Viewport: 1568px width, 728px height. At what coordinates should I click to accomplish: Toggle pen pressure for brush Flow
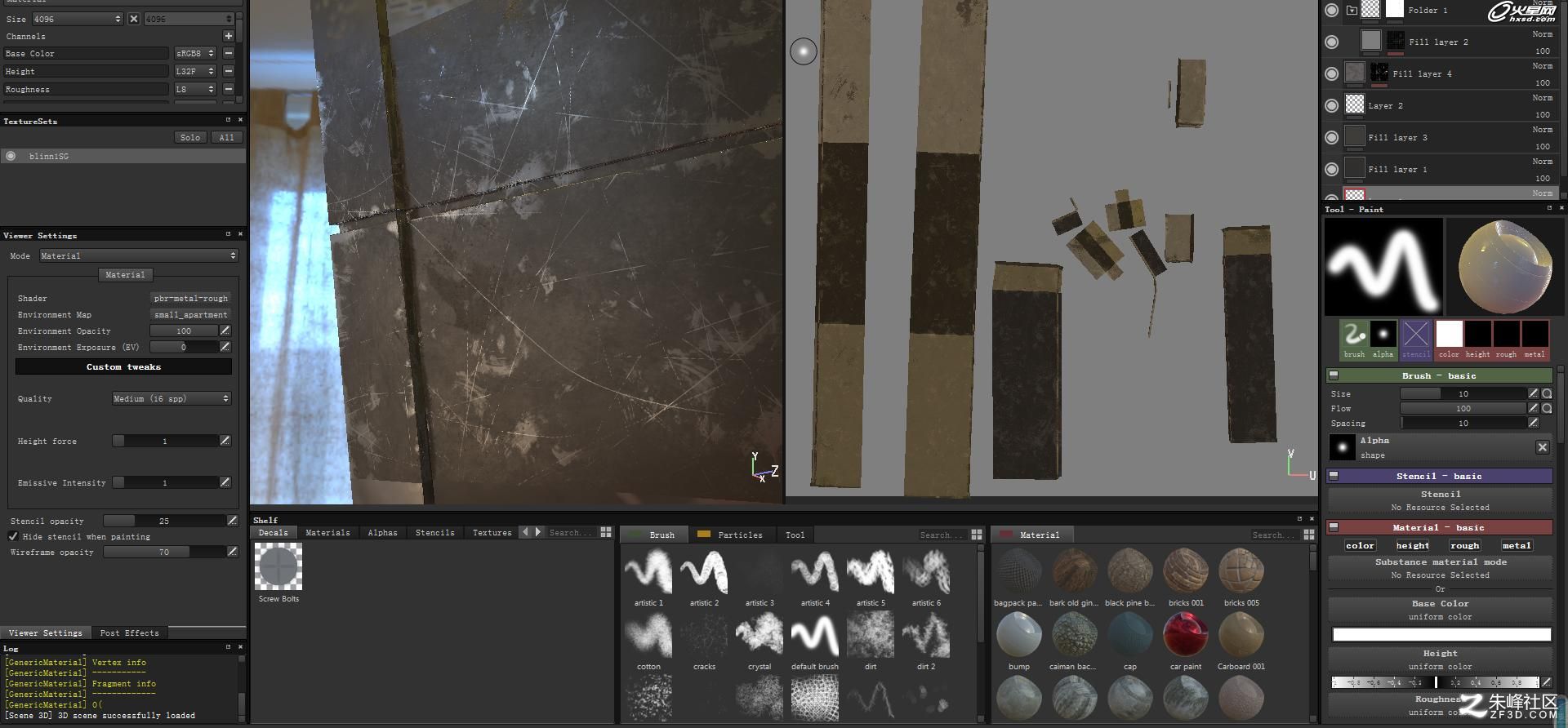pyautogui.click(x=1533, y=408)
